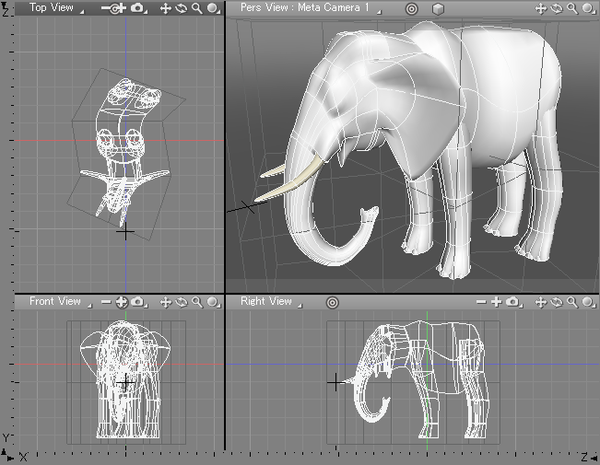Select the pan arrows icon in Right View
The image size is (600, 465).
click(x=541, y=301)
